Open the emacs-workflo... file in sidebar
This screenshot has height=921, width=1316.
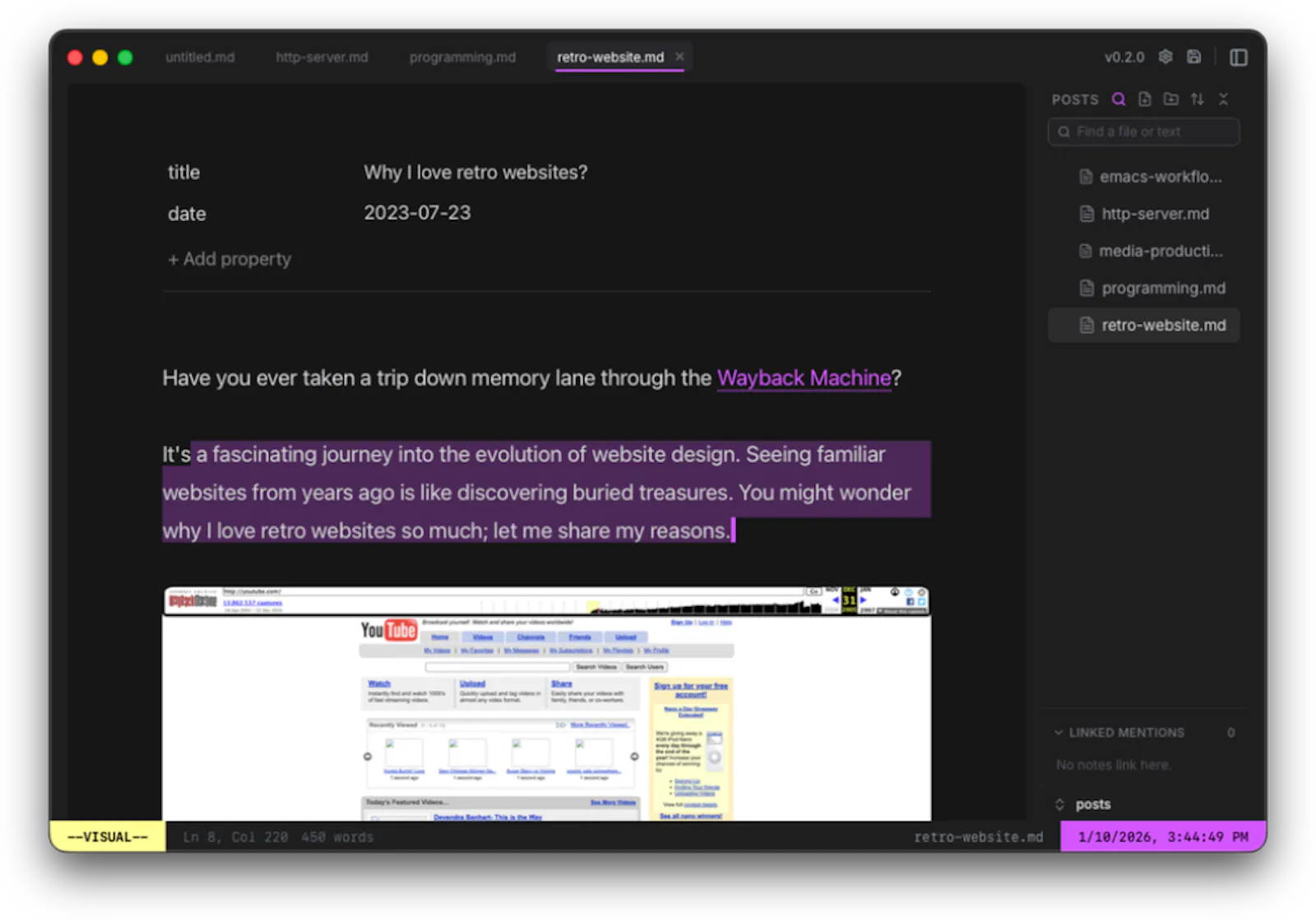tap(1144, 177)
